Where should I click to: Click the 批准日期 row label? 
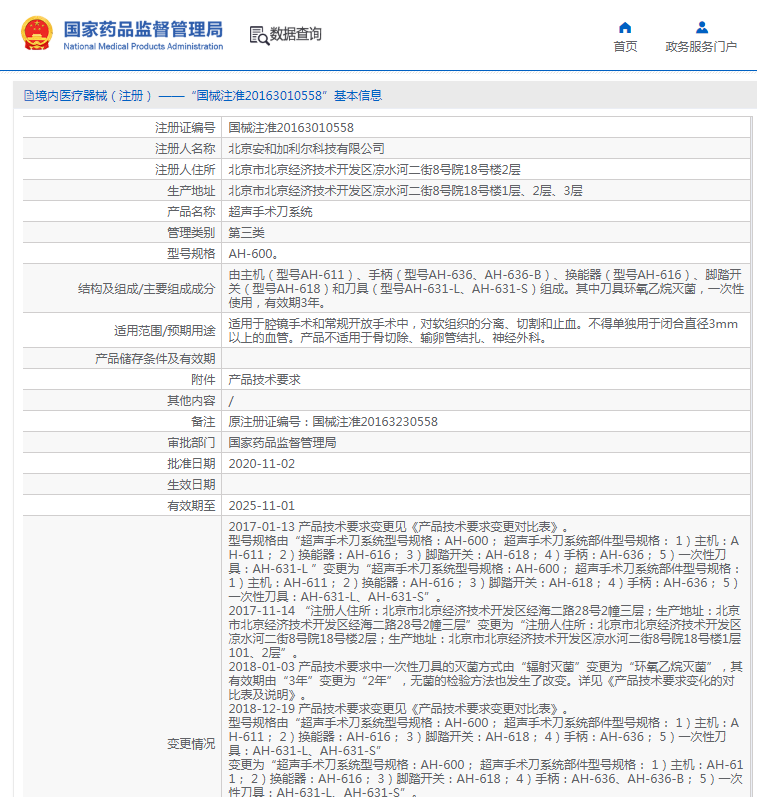[191, 464]
